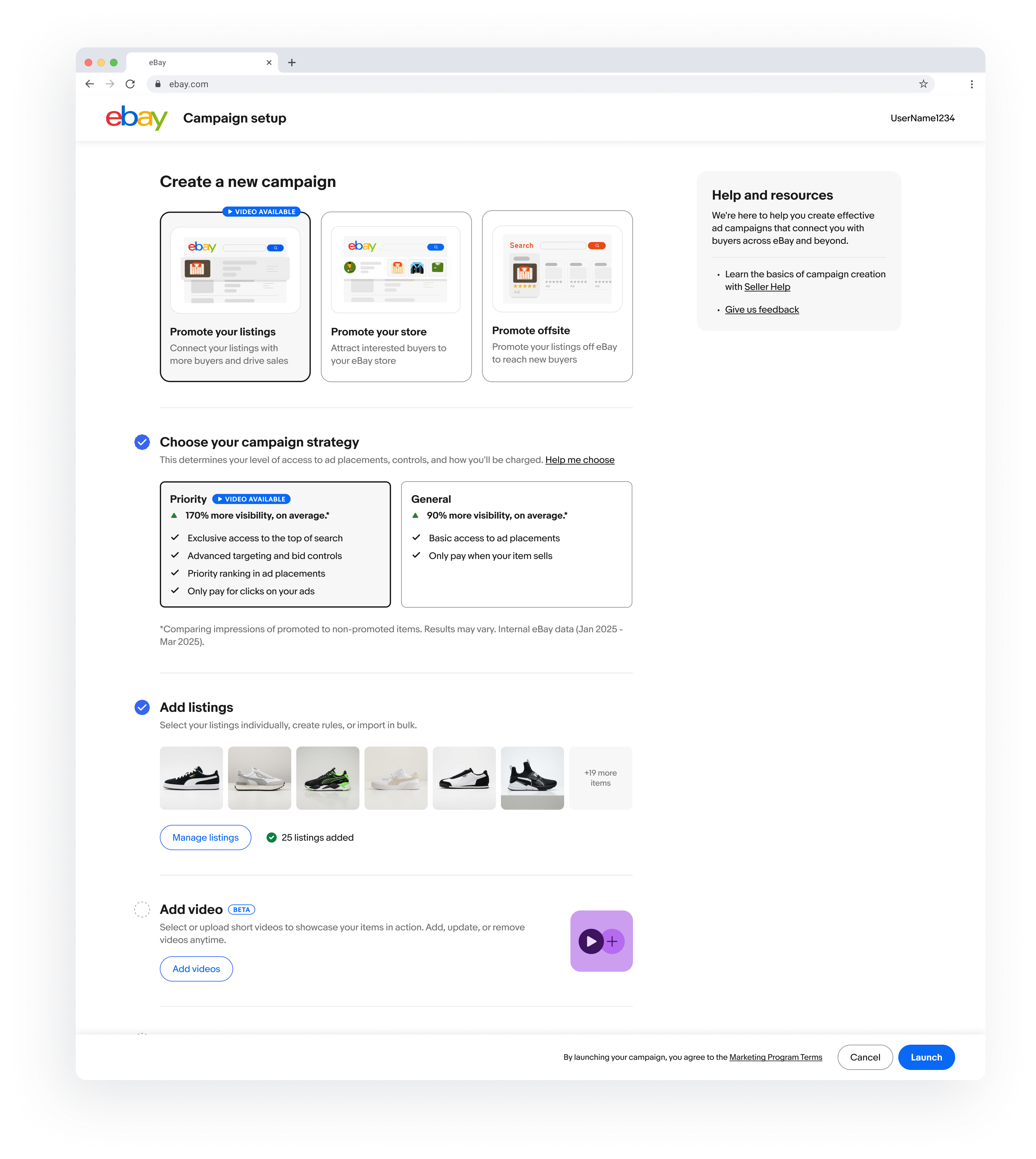Select the Promote offsite campaign card
The height and width of the screenshot is (1159, 1036).
tap(557, 296)
